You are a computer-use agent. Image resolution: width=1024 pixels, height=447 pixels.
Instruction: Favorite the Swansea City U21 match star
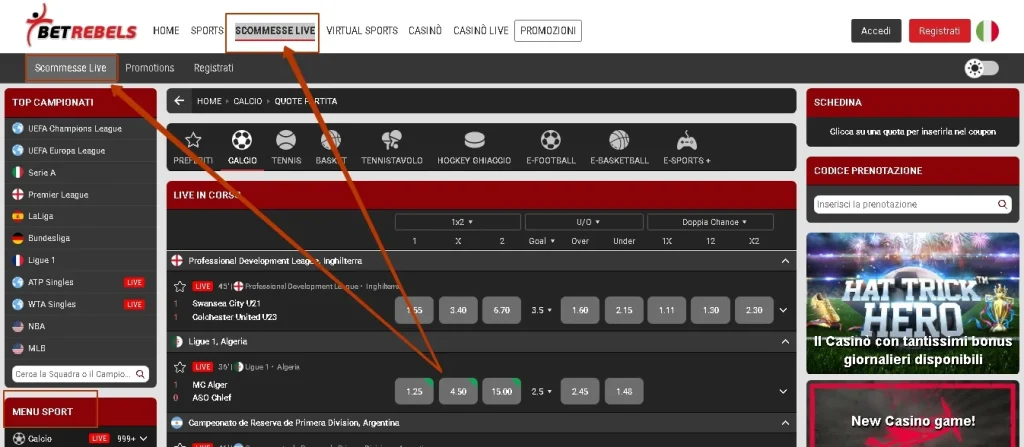[x=180, y=285]
